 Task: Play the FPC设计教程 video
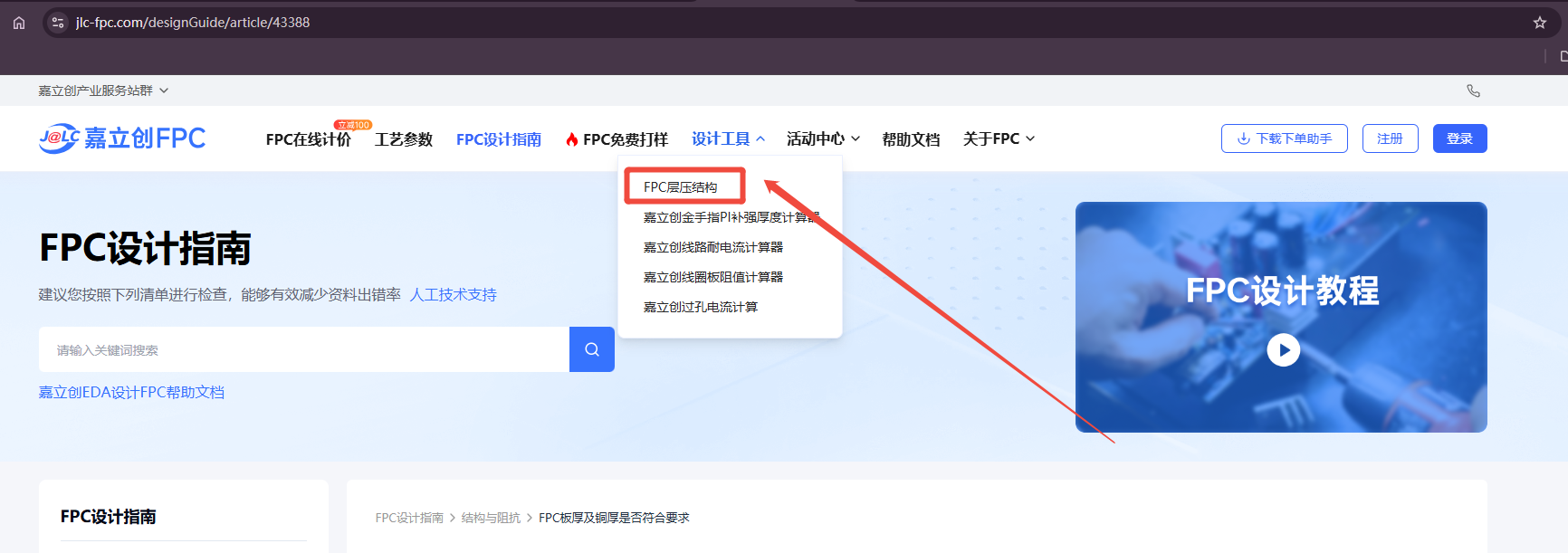(1283, 349)
